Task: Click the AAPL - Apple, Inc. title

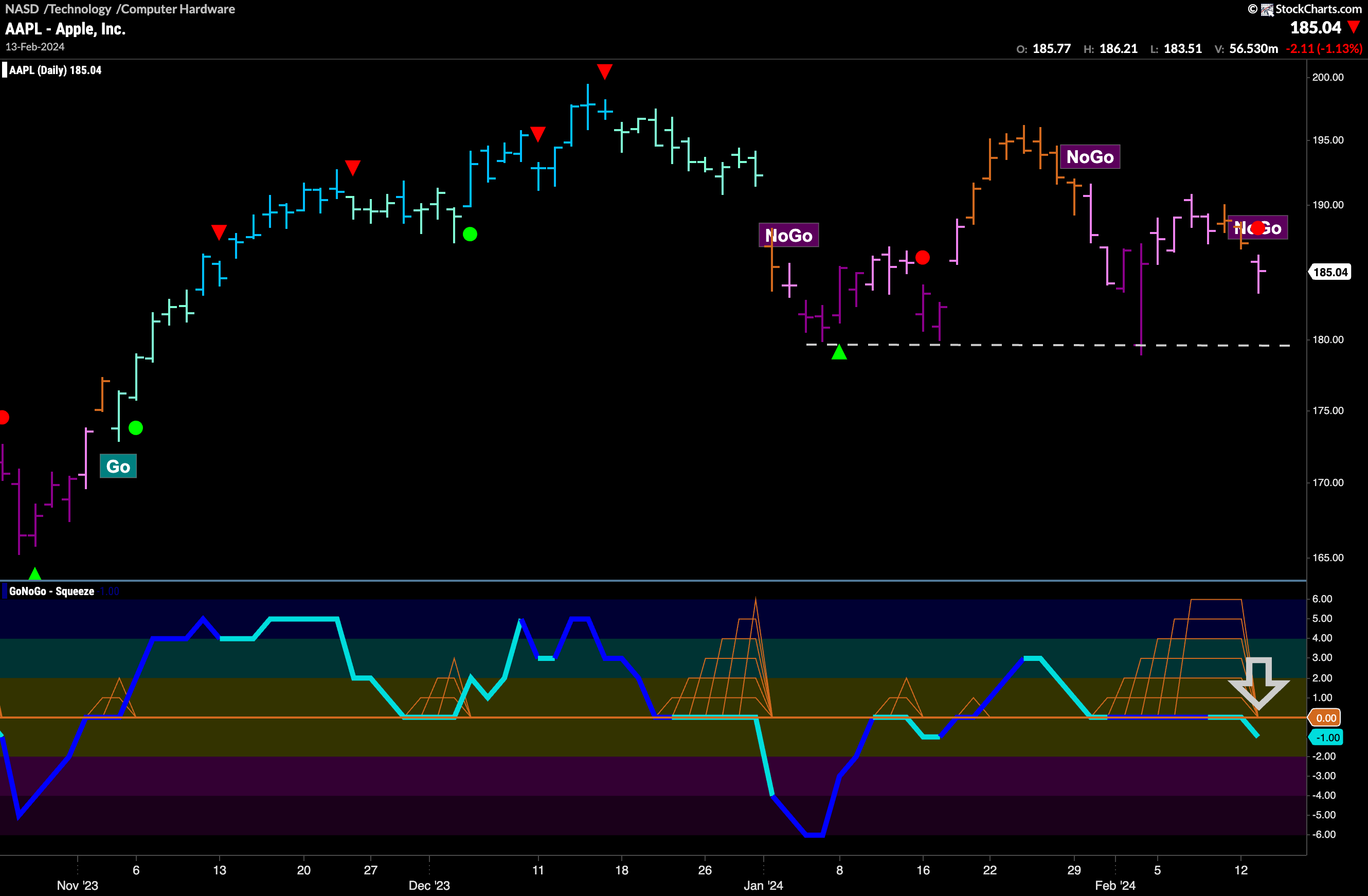Action: [x=65, y=29]
